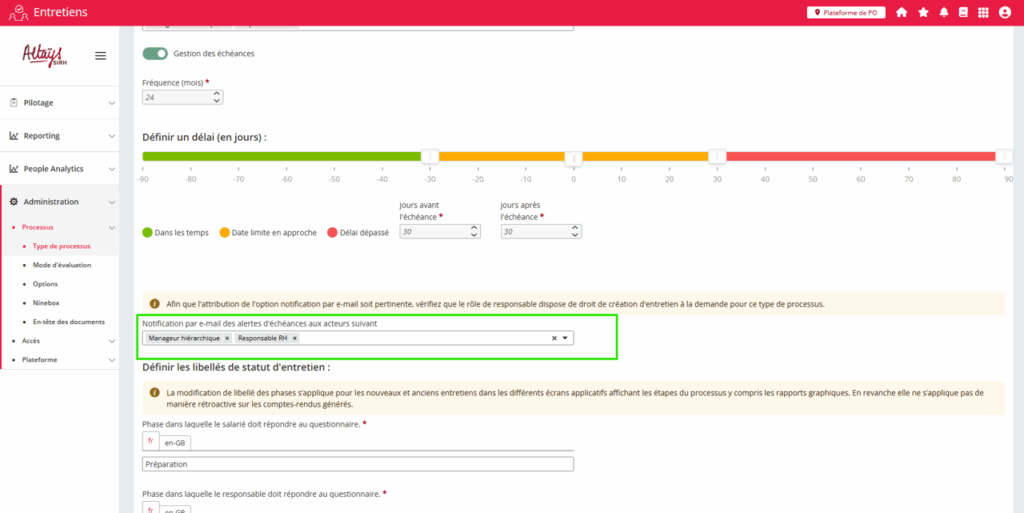Viewport: 1024px width, 513px height.
Task: Open Mode d'évaluation in sidebar
Action: [62, 265]
